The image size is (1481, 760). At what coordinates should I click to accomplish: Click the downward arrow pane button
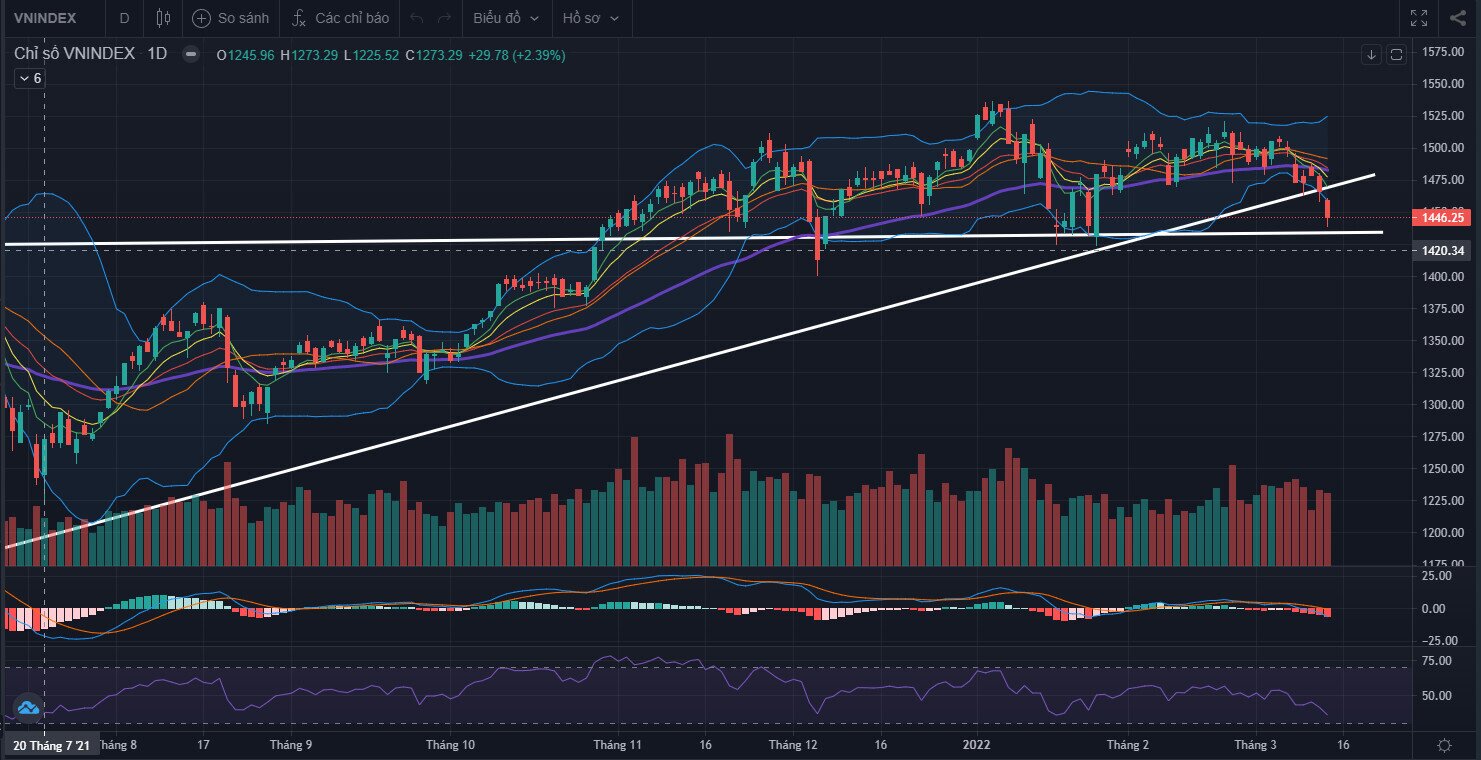tap(1371, 54)
